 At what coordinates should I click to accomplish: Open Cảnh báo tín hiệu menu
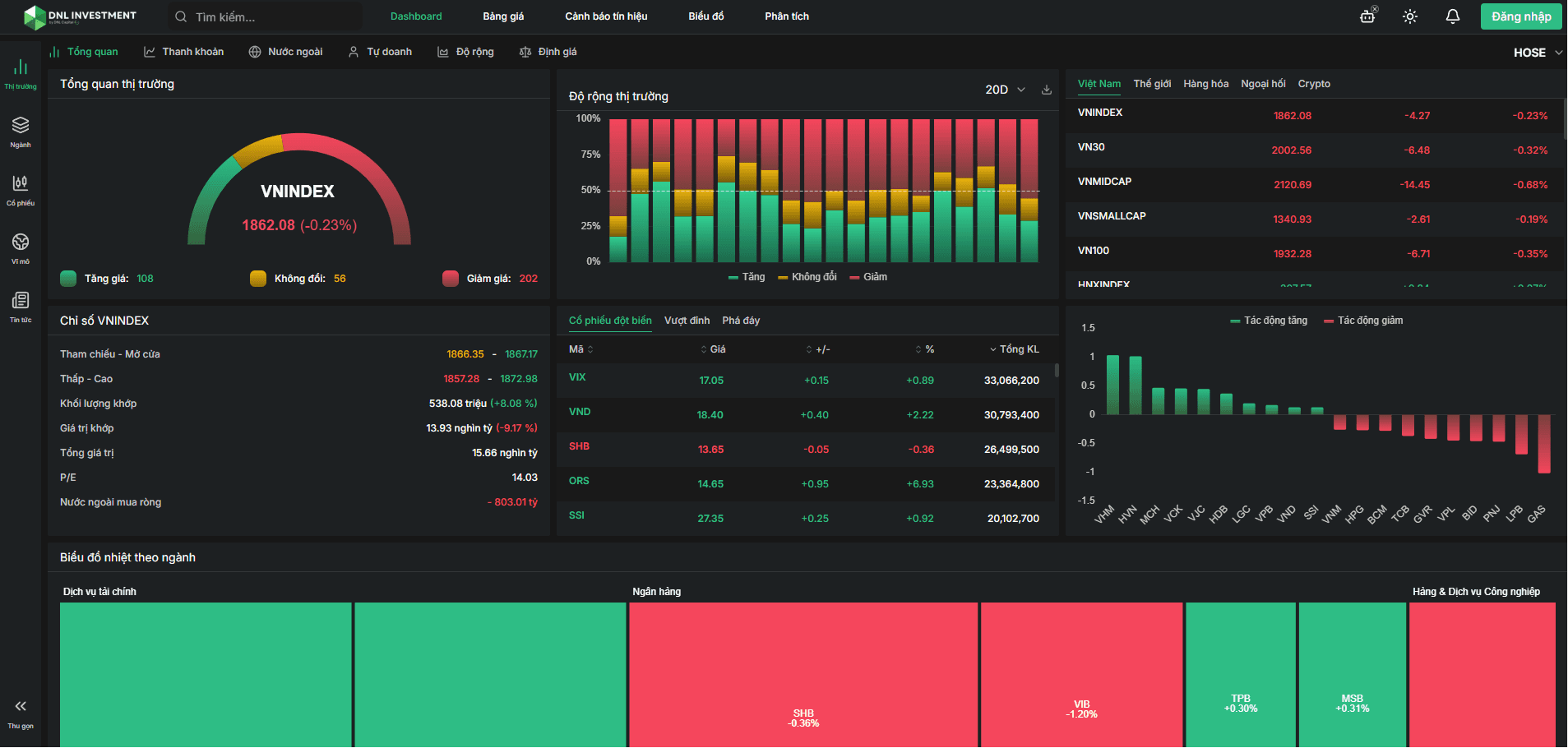pos(606,16)
